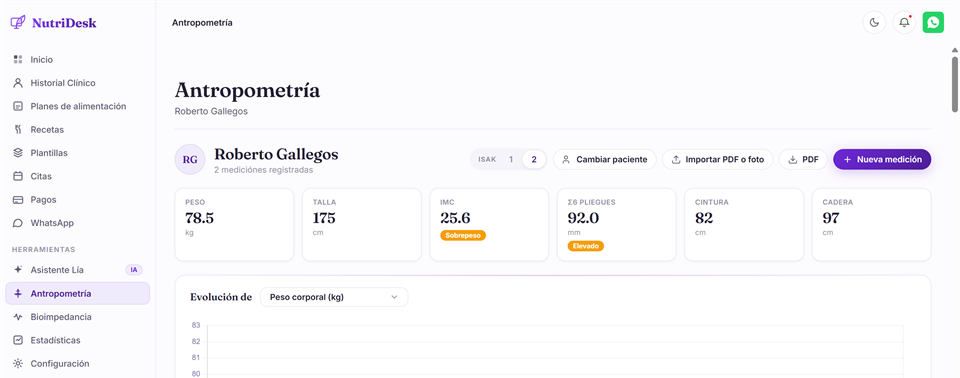
Task: Click the Cadera 97 cm card
Action: tap(871, 225)
